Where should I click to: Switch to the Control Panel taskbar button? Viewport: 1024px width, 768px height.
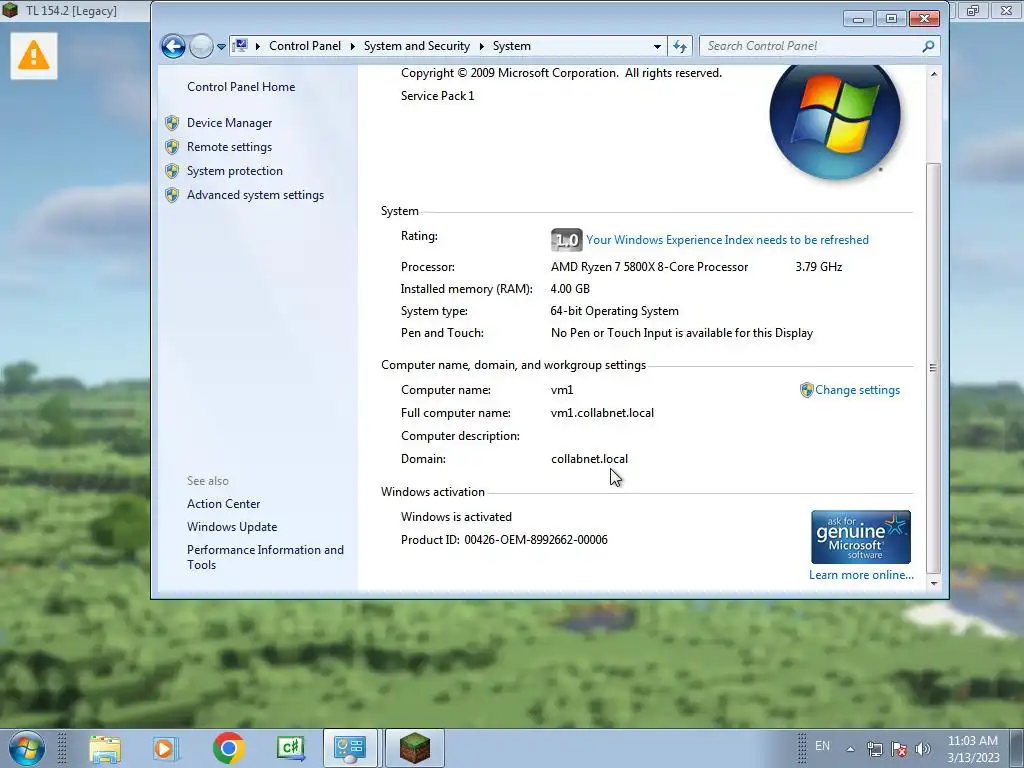click(350, 748)
